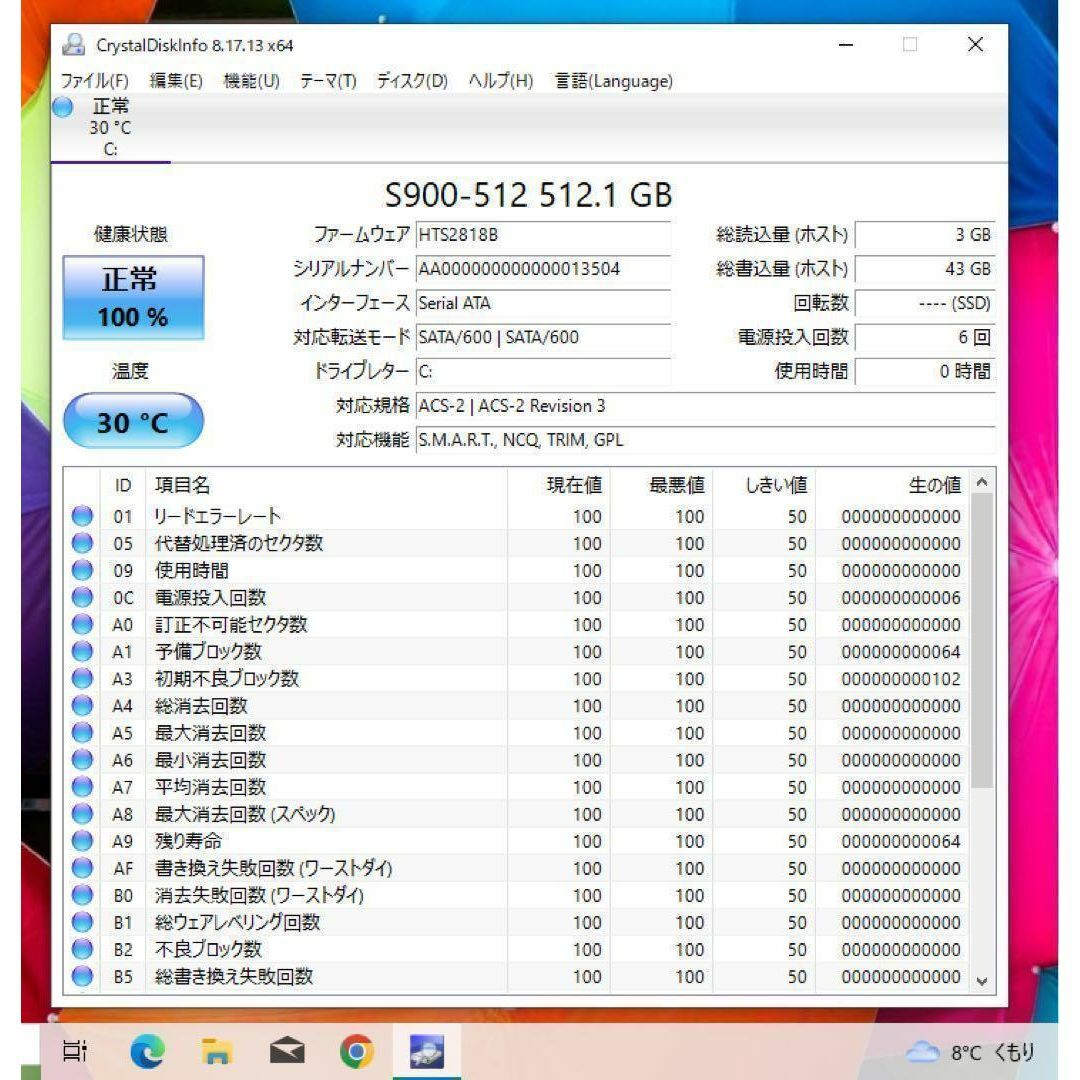Click the power on count value 6 回
Image resolution: width=1080 pixels, height=1080 pixels.
pyautogui.click(x=925, y=338)
